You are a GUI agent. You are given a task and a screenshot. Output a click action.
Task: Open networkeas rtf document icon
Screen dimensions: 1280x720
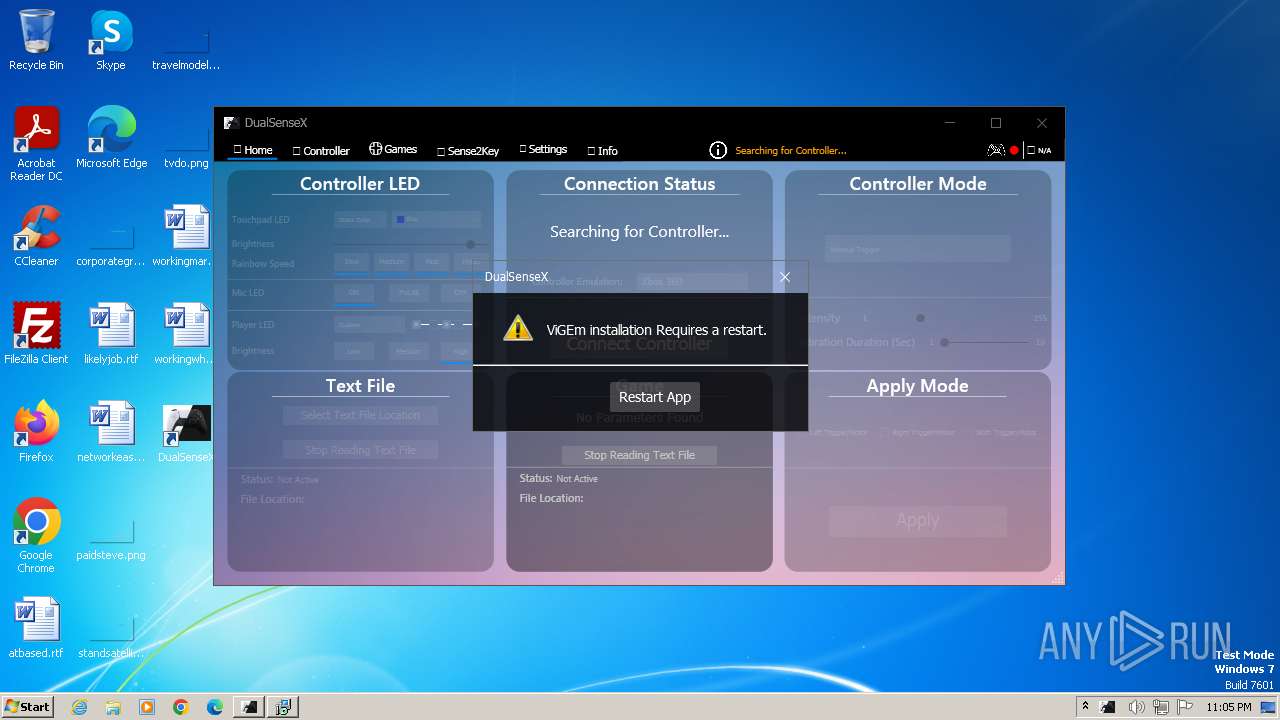[111, 432]
